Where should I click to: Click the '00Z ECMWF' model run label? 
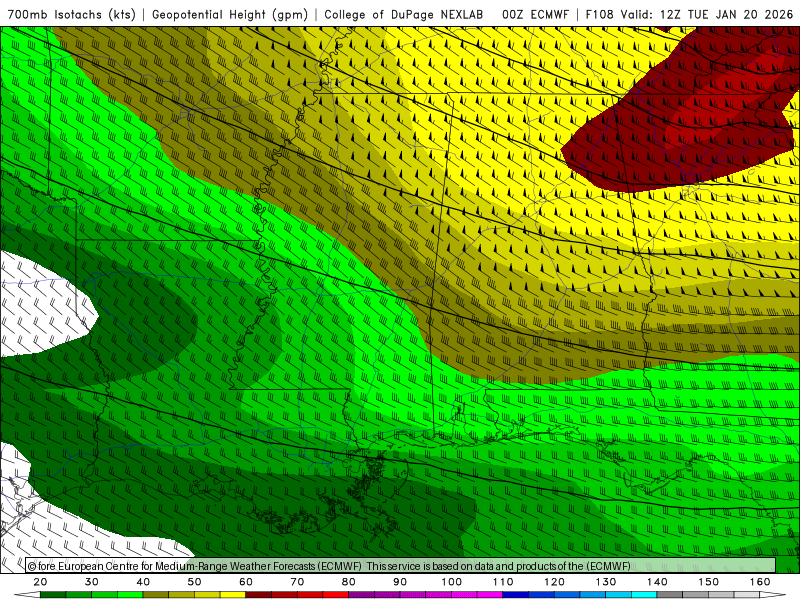(x=535, y=14)
